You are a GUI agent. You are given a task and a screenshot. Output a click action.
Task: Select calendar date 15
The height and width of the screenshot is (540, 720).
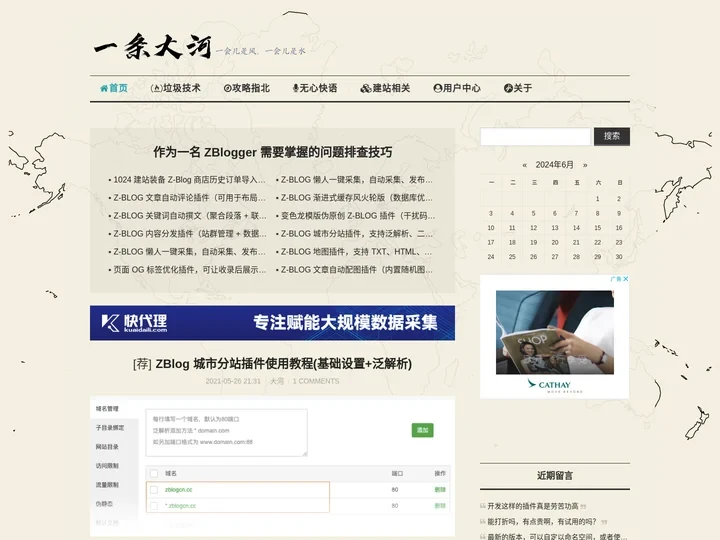coord(597,228)
